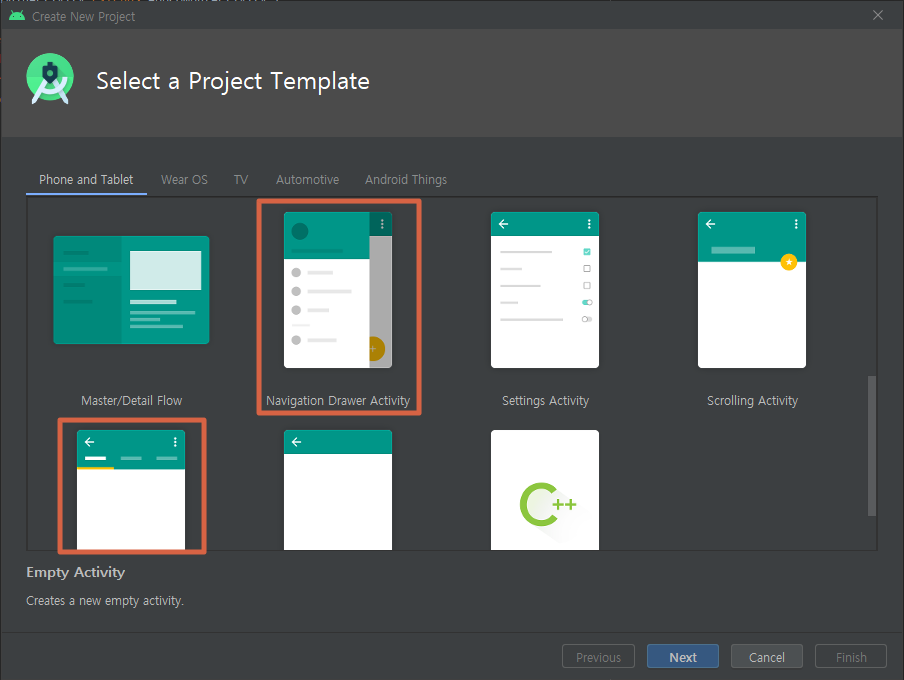Click the Scrolling Activity label
The image size is (904, 680).
pos(752,400)
